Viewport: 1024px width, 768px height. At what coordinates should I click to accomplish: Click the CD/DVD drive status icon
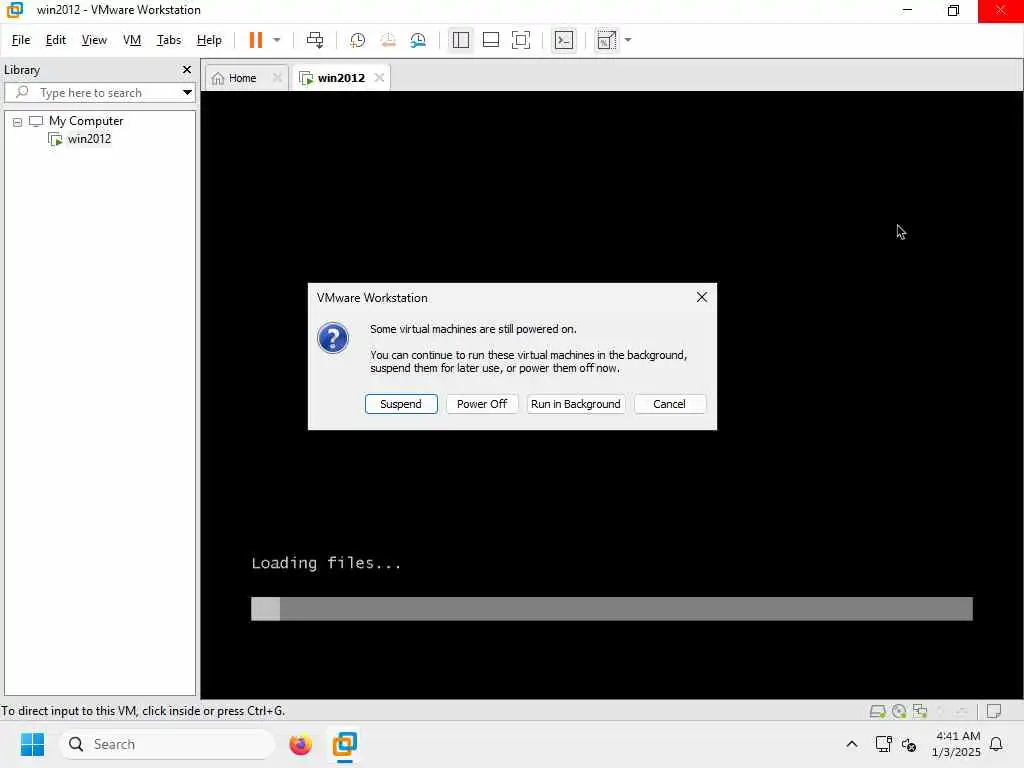coord(899,711)
